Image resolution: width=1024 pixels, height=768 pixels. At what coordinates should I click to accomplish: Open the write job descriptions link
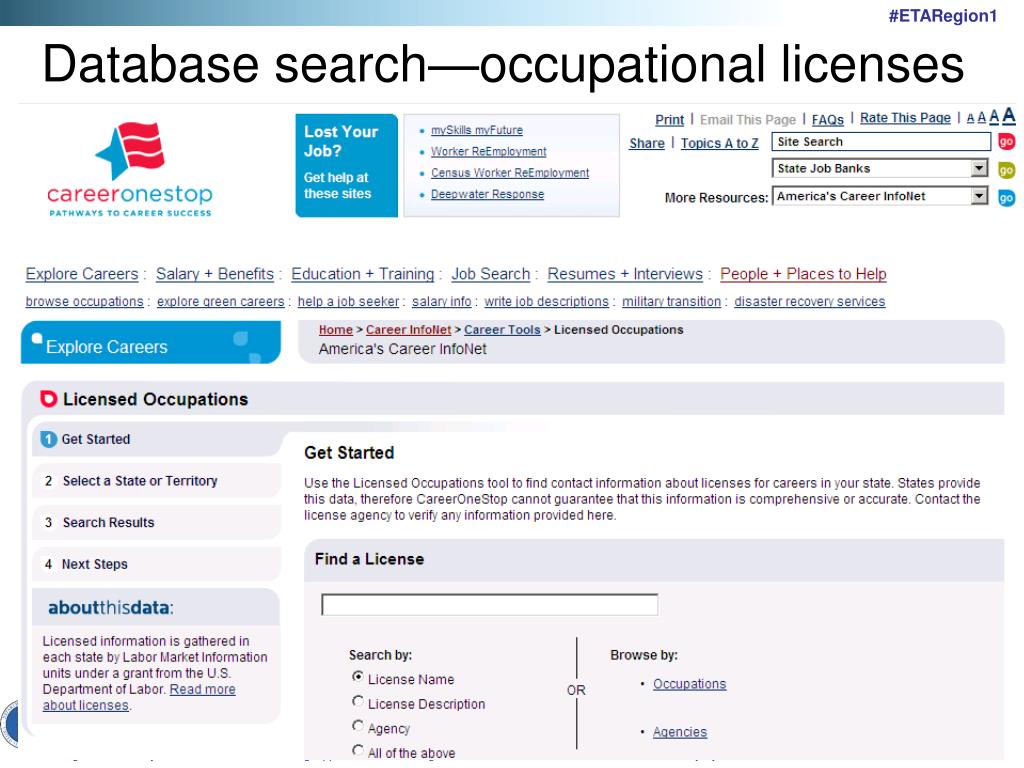pyautogui.click(x=547, y=302)
